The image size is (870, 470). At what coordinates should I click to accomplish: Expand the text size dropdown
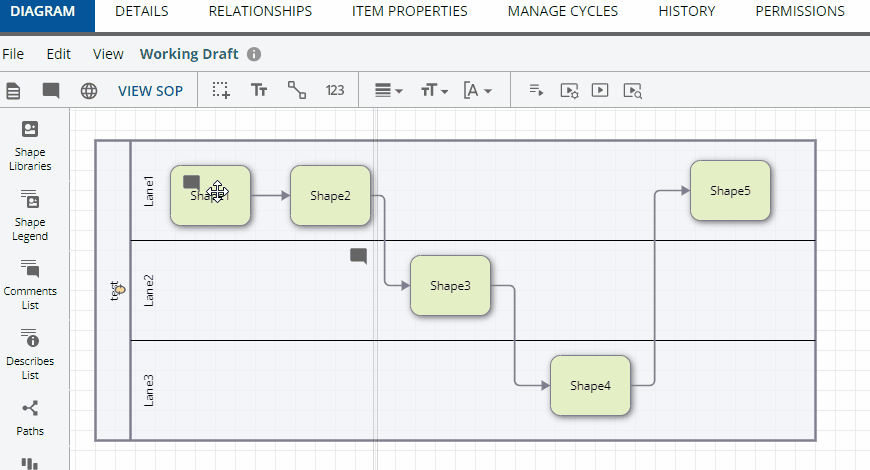point(434,90)
